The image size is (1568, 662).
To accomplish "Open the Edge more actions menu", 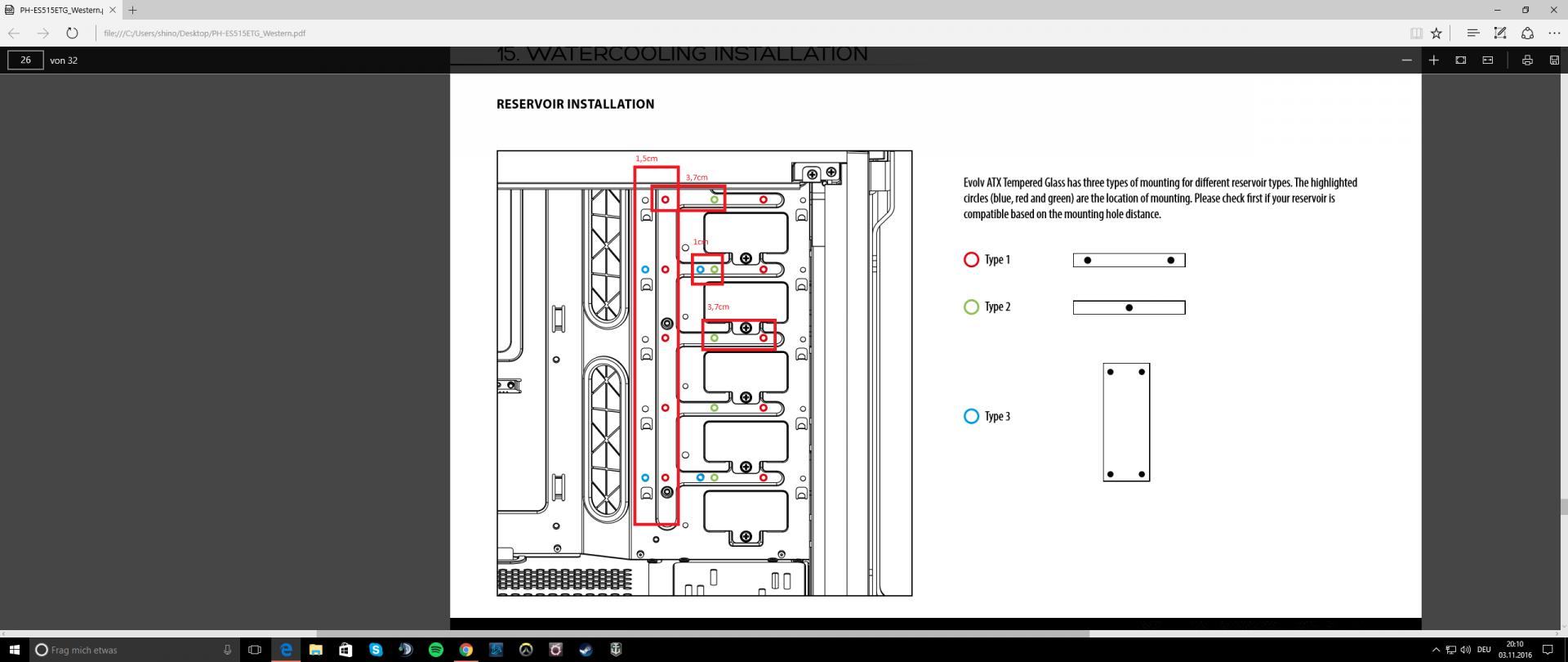I will tap(1554, 34).
